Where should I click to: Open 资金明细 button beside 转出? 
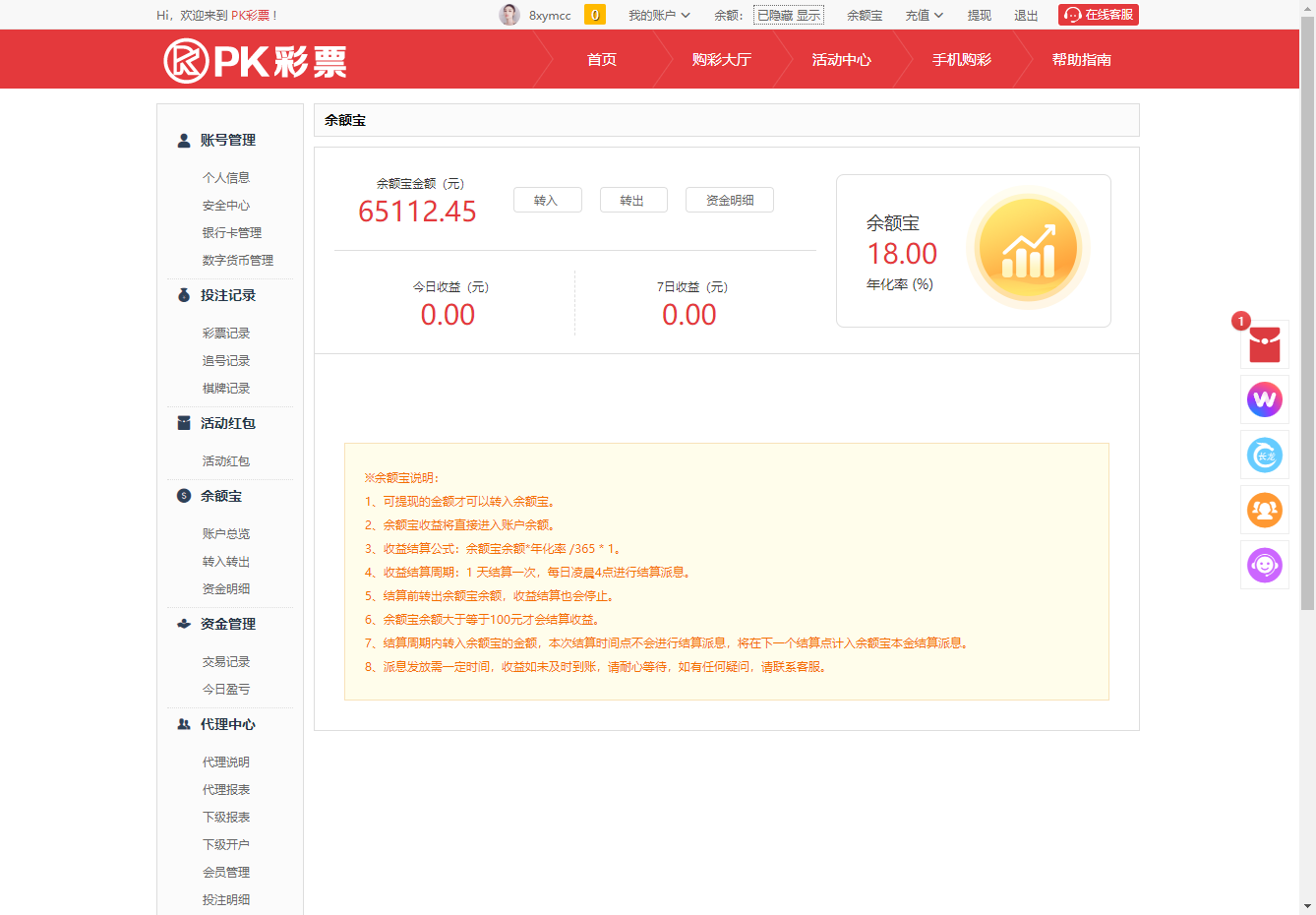(x=729, y=200)
